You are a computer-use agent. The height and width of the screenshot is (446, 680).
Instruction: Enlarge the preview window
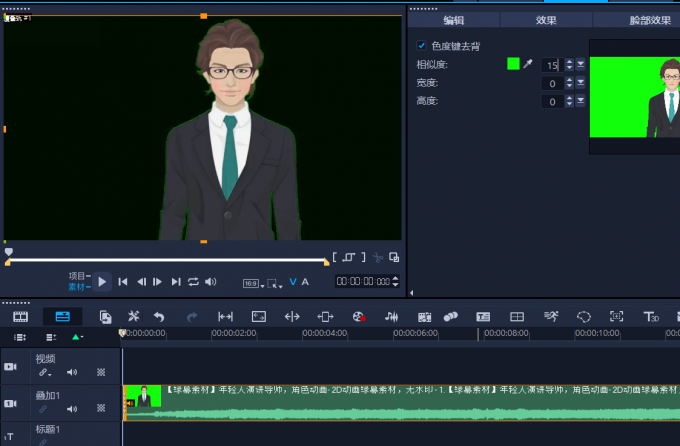(x=394, y=257)
